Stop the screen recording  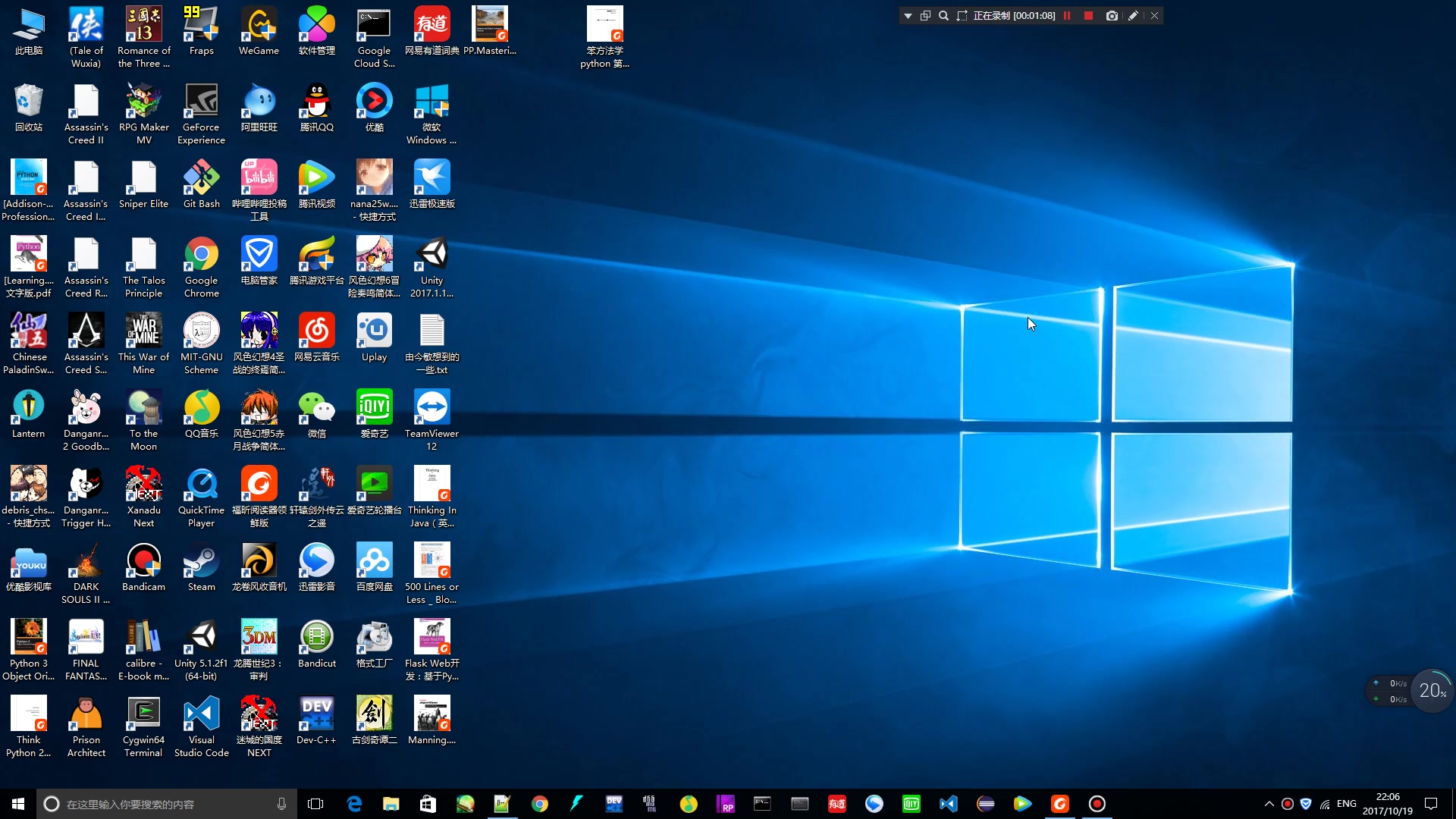pyautogui.click(x=1088, y=16)
